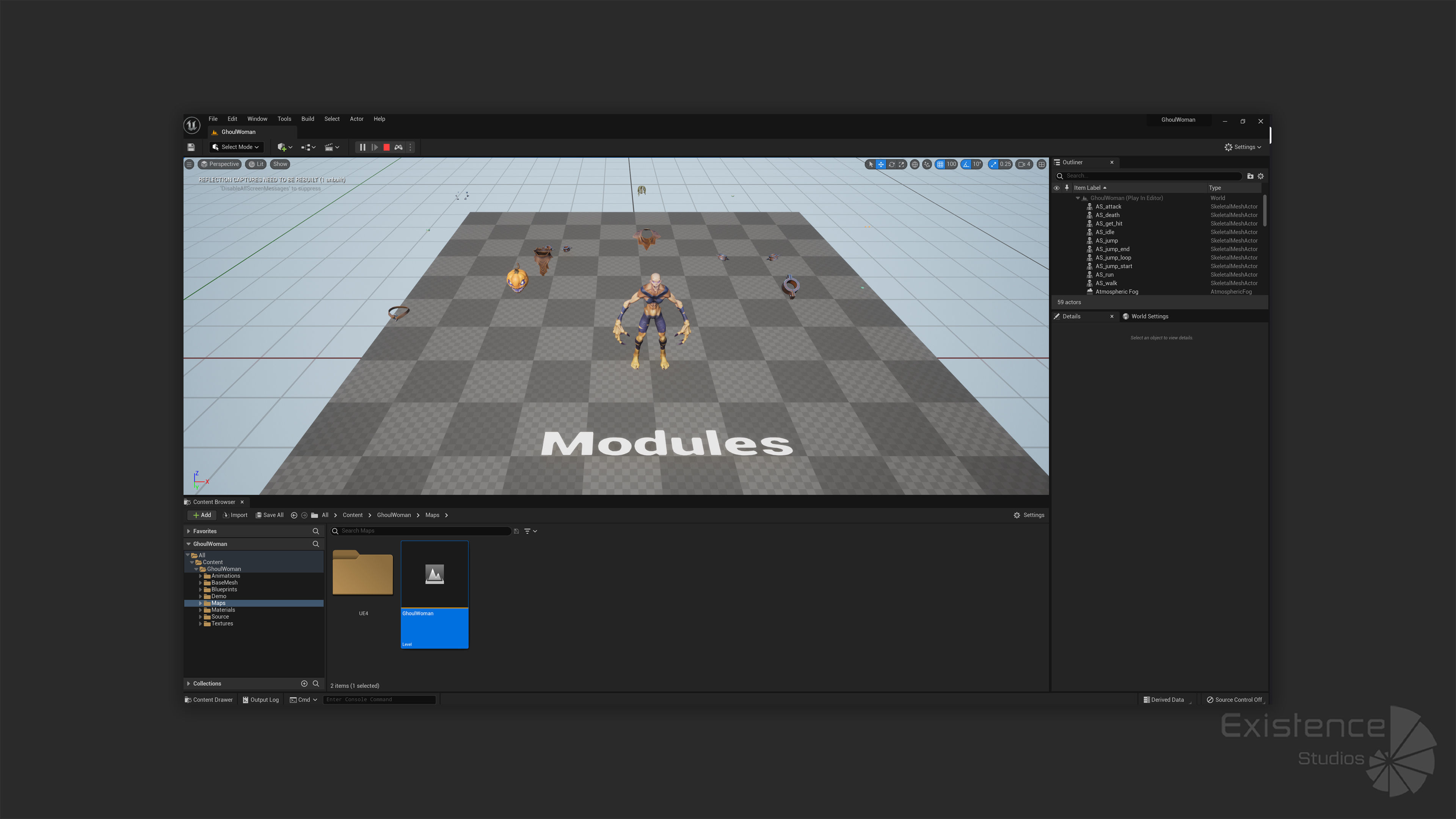The height and width of the screenshot is (819, 1456).
Task: Click the globe coordinate system icon
Action: coord(915,165)
